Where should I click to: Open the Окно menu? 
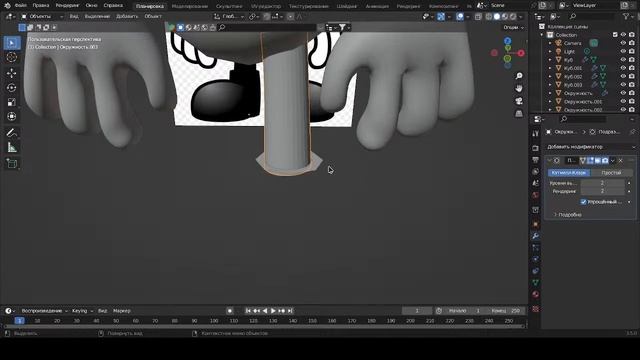point(91,6)
